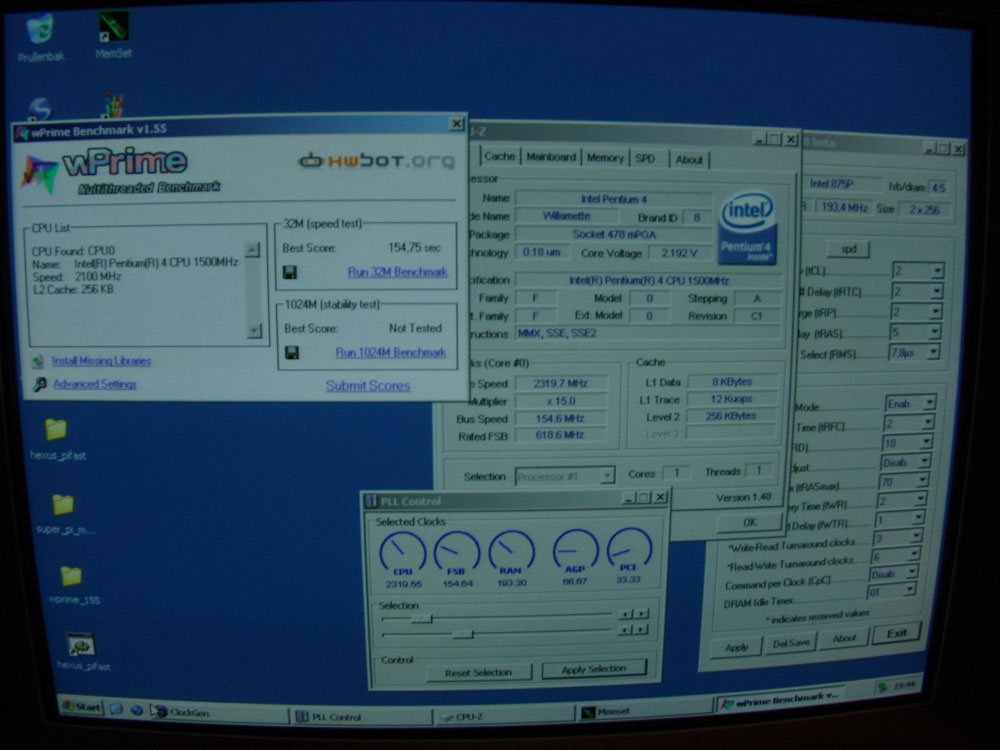Select the AGP clock gauge in PLL Control
The image size is (1000, 750).
(x=575, y=550)
